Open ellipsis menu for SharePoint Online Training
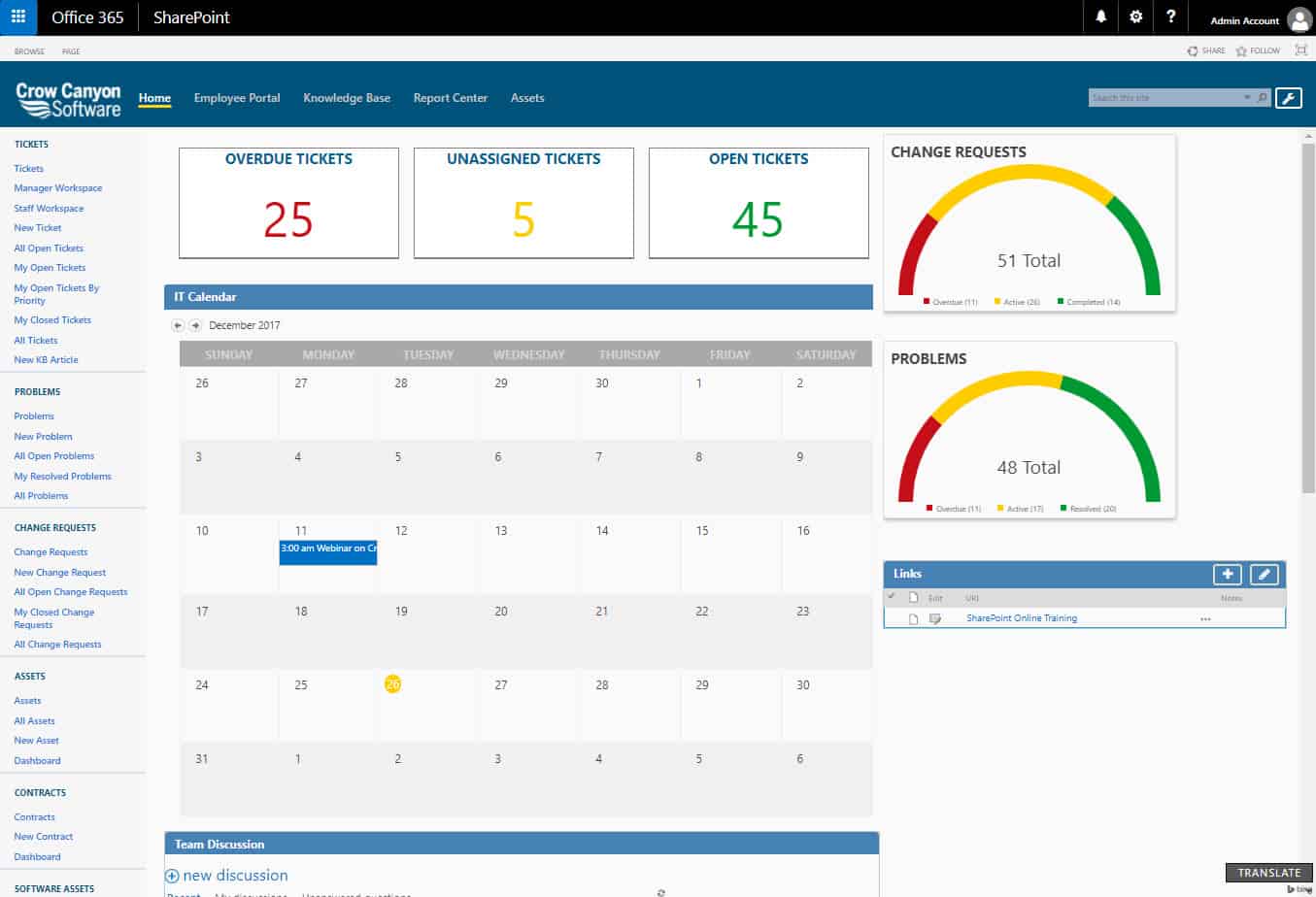The width and height of the screenshot is (1316, 897). (1205, 618)
